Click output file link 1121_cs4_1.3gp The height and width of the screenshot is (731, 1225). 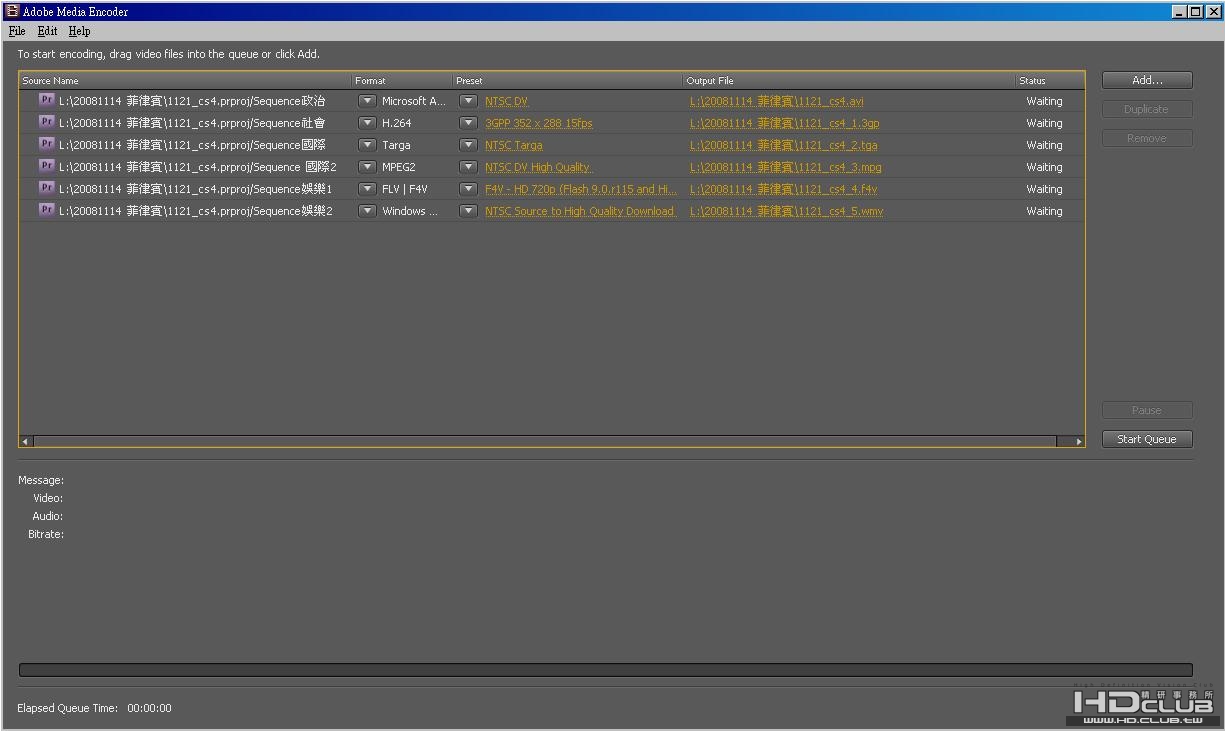pyautogui.click(x=785, y=123)
